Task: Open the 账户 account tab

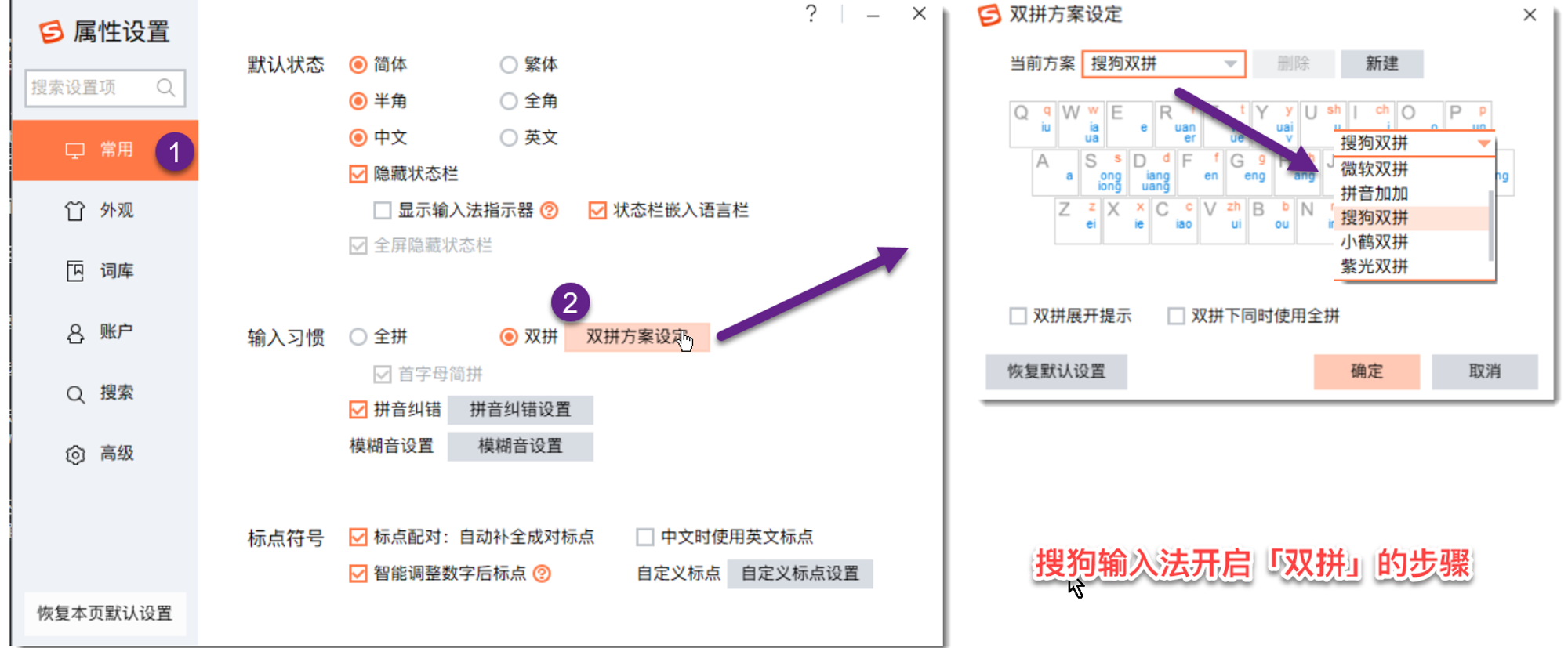Action: click(x=105, y=332)
